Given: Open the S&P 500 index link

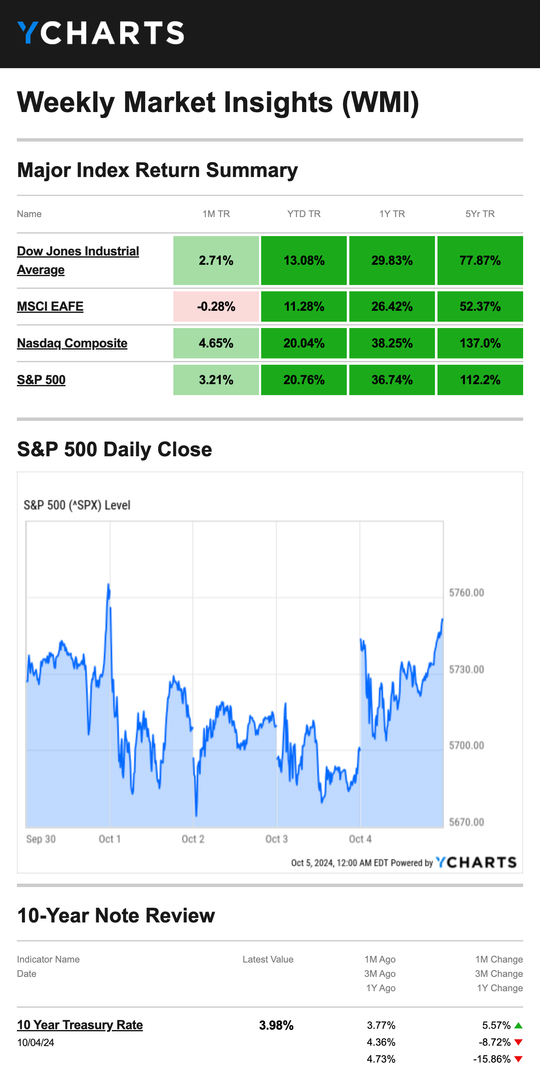Looking at the screenshot, I should (x=41, y=379).
